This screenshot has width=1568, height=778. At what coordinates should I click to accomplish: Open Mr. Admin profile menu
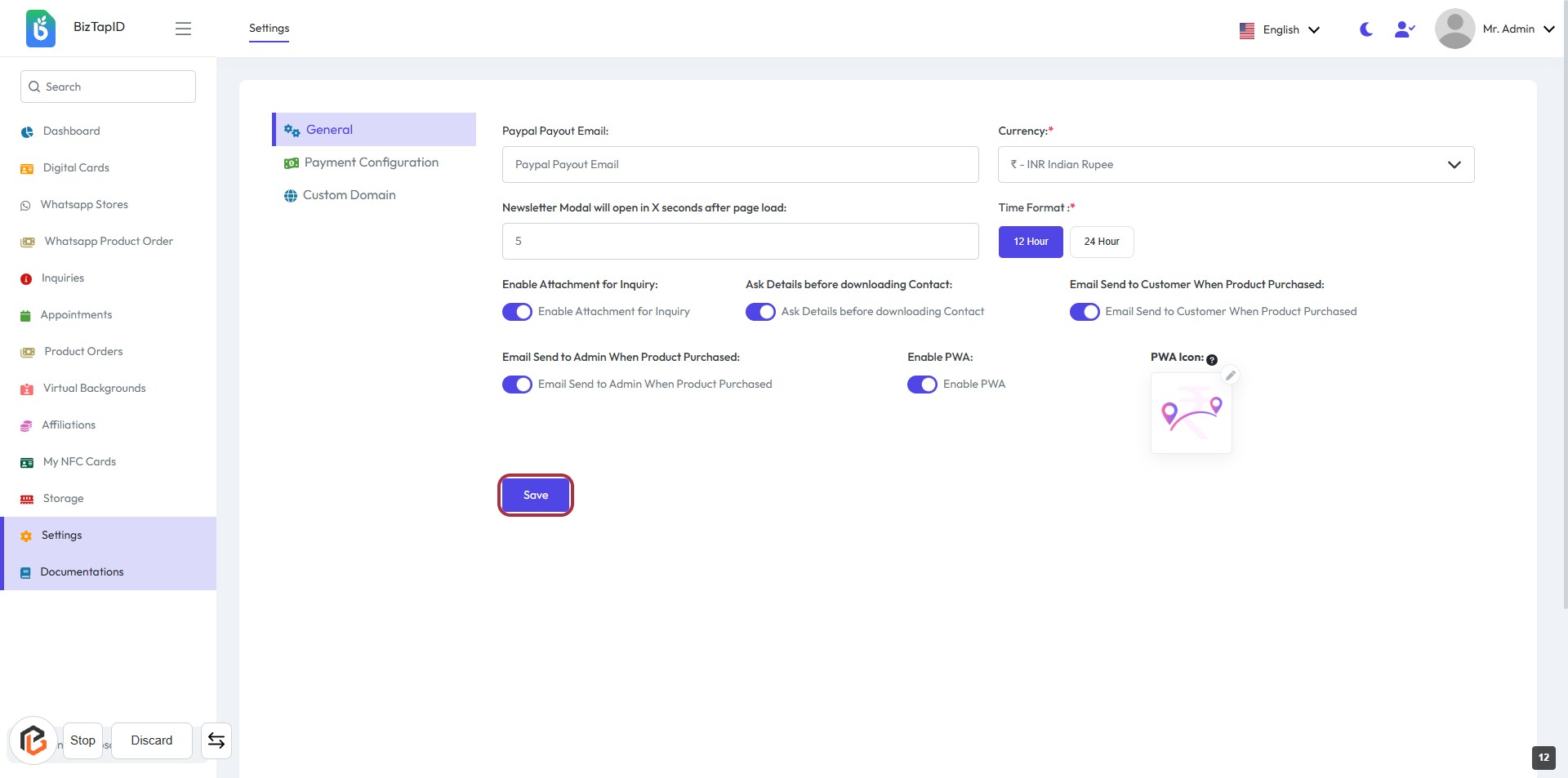coord(1494,29)
